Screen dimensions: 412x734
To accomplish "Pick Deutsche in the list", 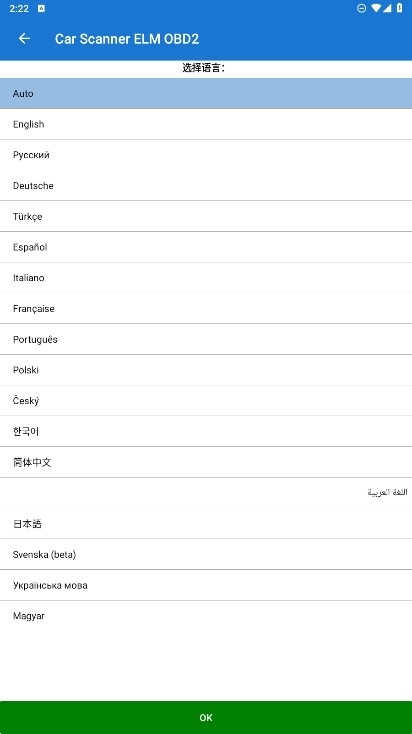I will (206, 185).
